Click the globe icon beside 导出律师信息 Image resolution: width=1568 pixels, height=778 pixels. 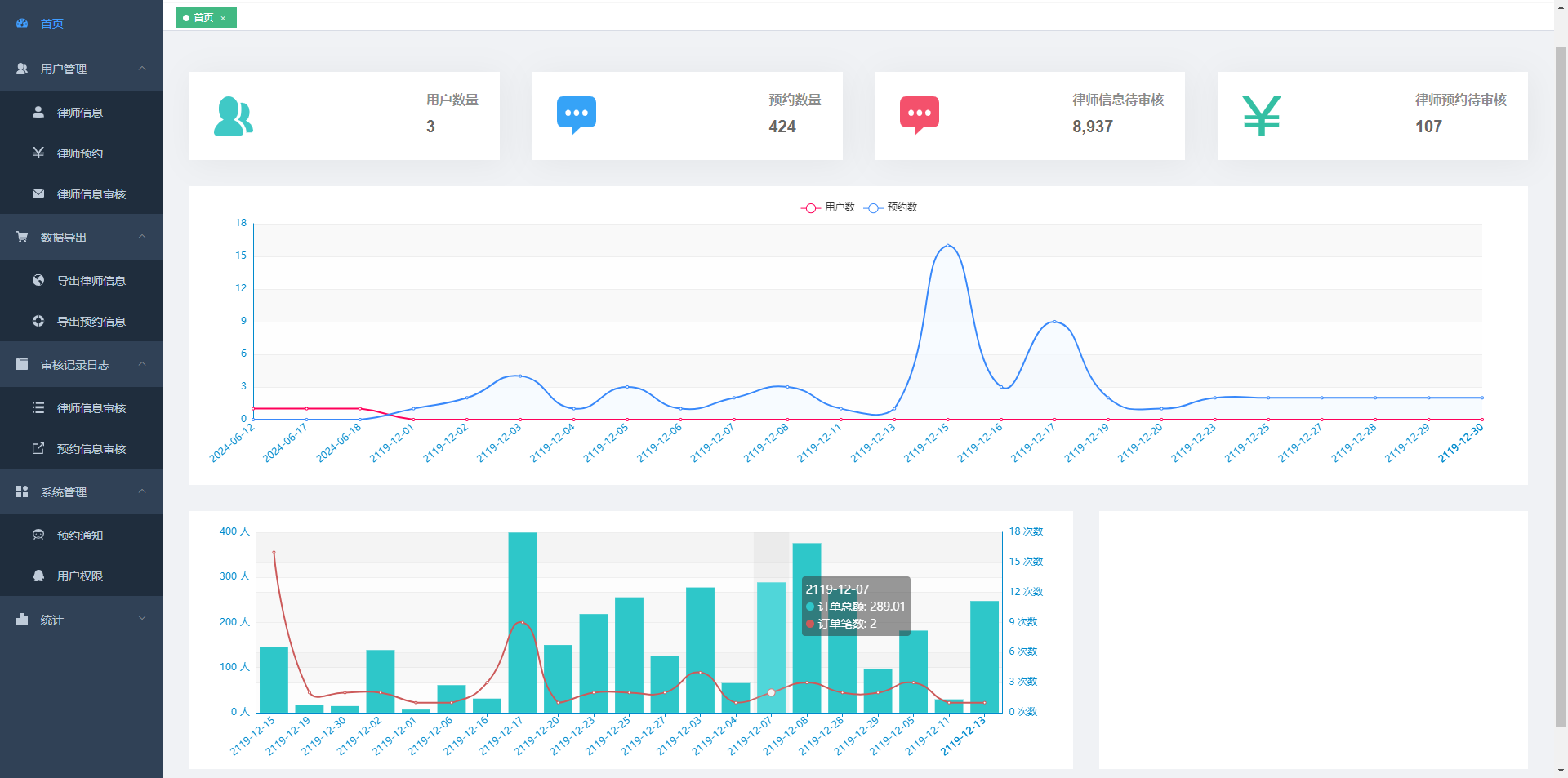coord(38,280)
